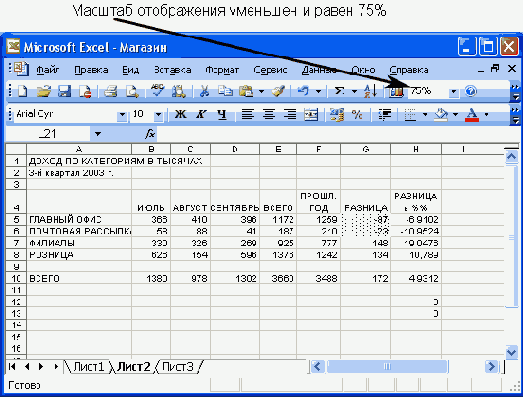Toggle Italic К formatting
This screenshot has width=523, height=397.
201,114
